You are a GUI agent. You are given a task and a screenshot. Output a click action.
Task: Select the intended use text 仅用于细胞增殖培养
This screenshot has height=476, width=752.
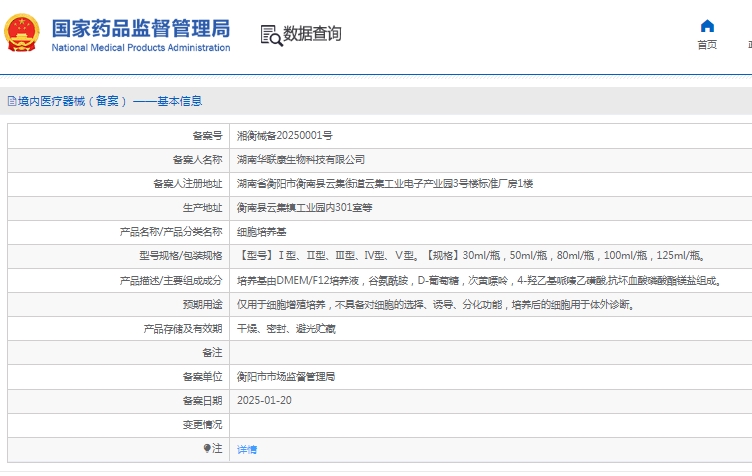(x=436, y=304)
